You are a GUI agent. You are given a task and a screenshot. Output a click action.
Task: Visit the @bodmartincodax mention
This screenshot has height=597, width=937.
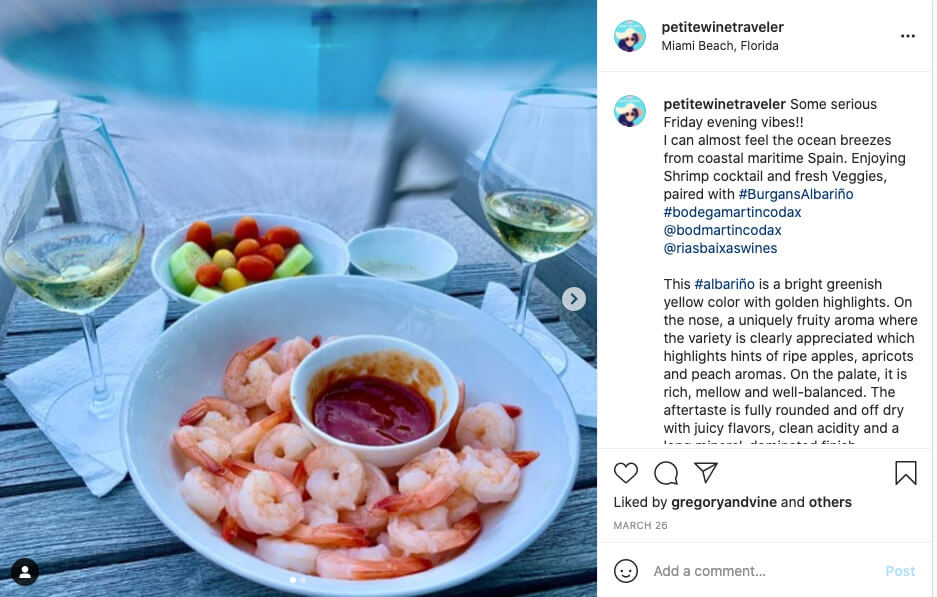(722, 230)
